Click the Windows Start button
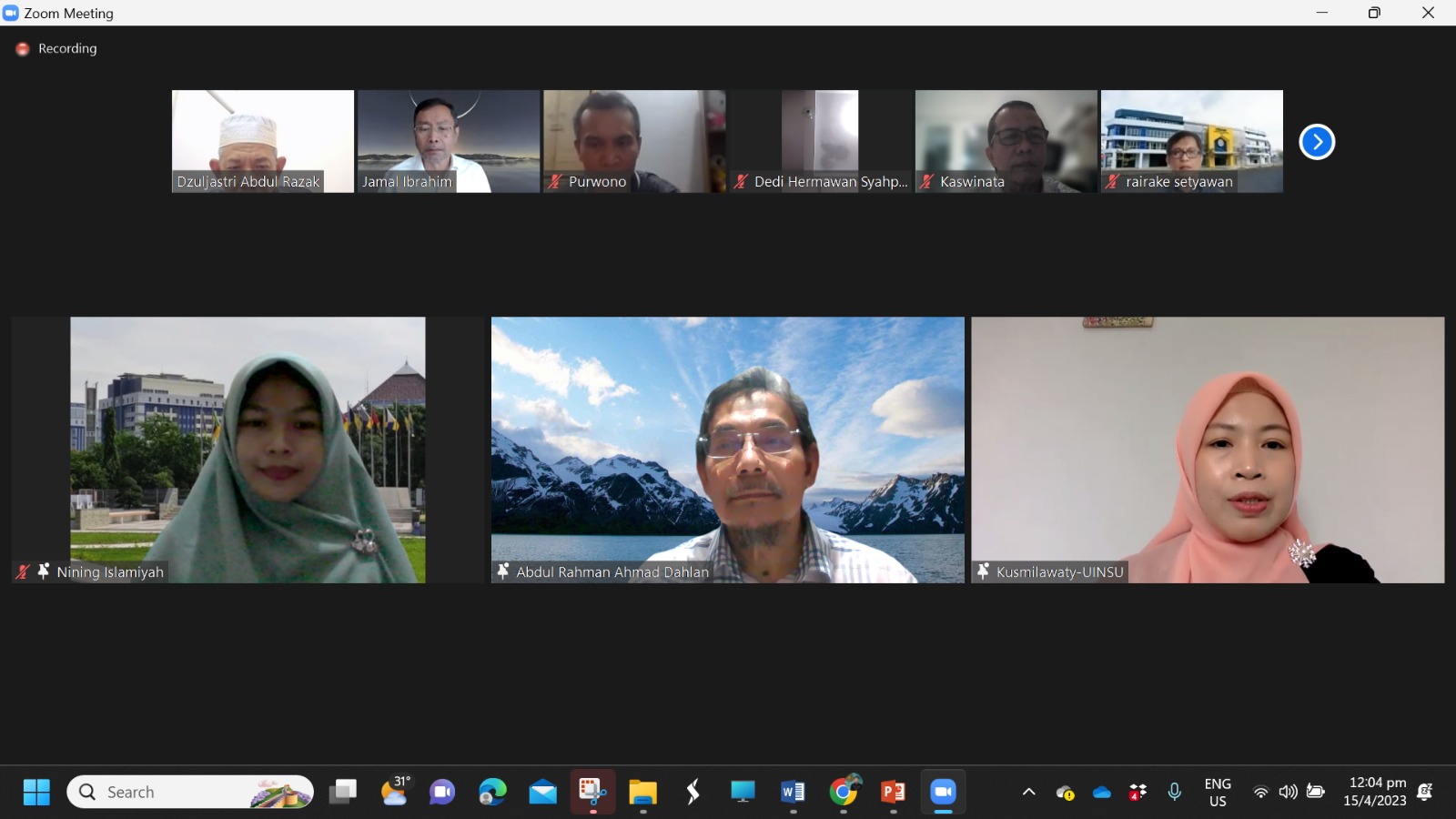Image resolution: width=1456 pixels, height=819 pixels. [36, 792]
